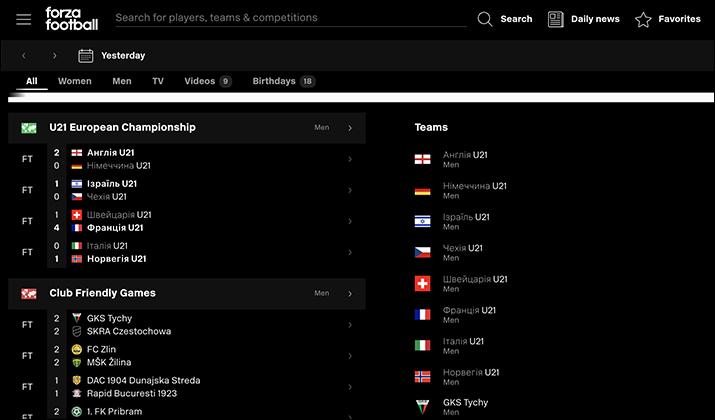Click England flag in Teams list
The width and height of the screenshot is (715, 420).
tap(422, 159)
